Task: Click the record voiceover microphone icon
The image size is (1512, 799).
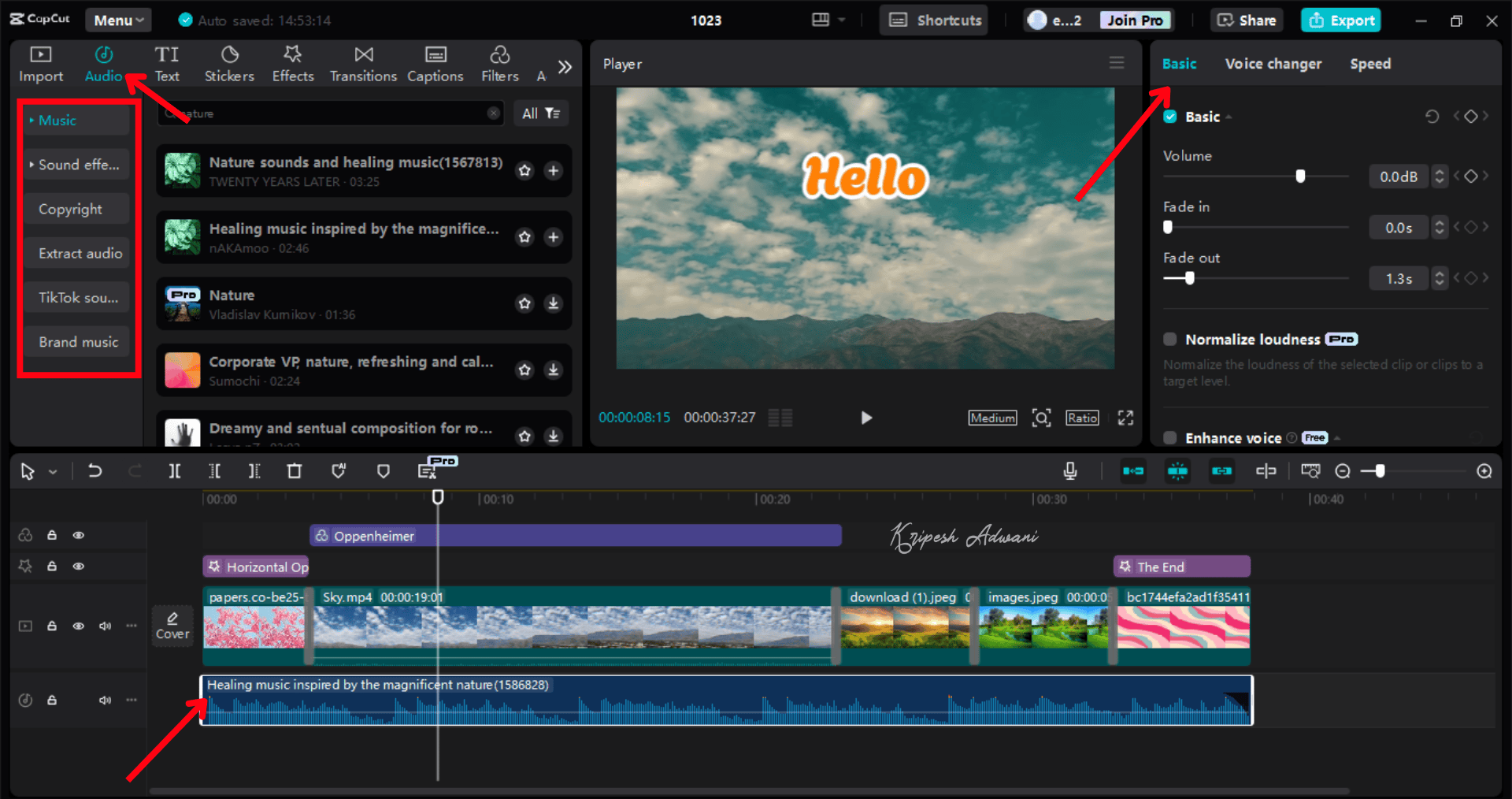Action: pyautogui.click(x=1070, y=471)
